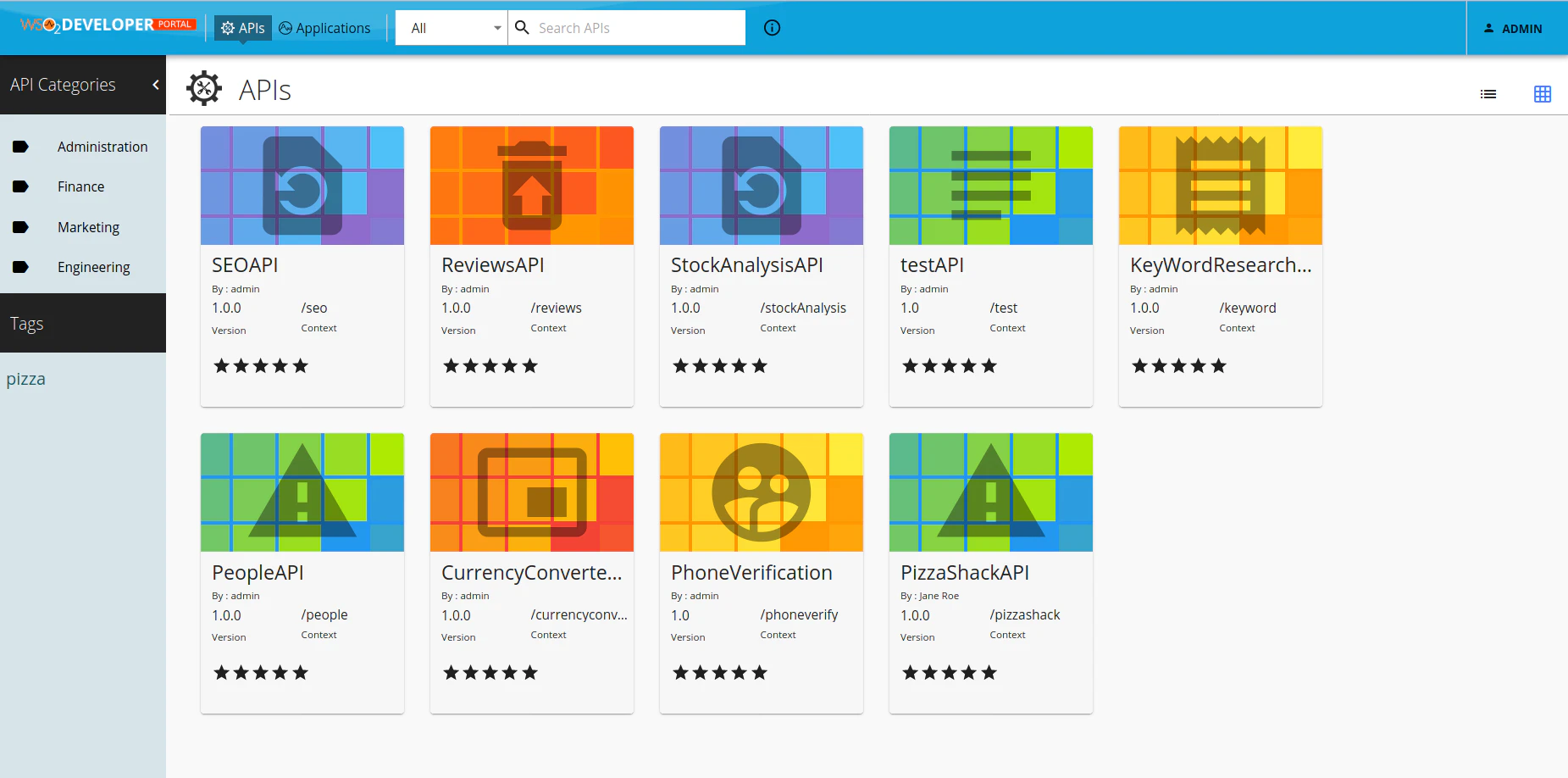Click the info icon in the top bar

point(771,27)
